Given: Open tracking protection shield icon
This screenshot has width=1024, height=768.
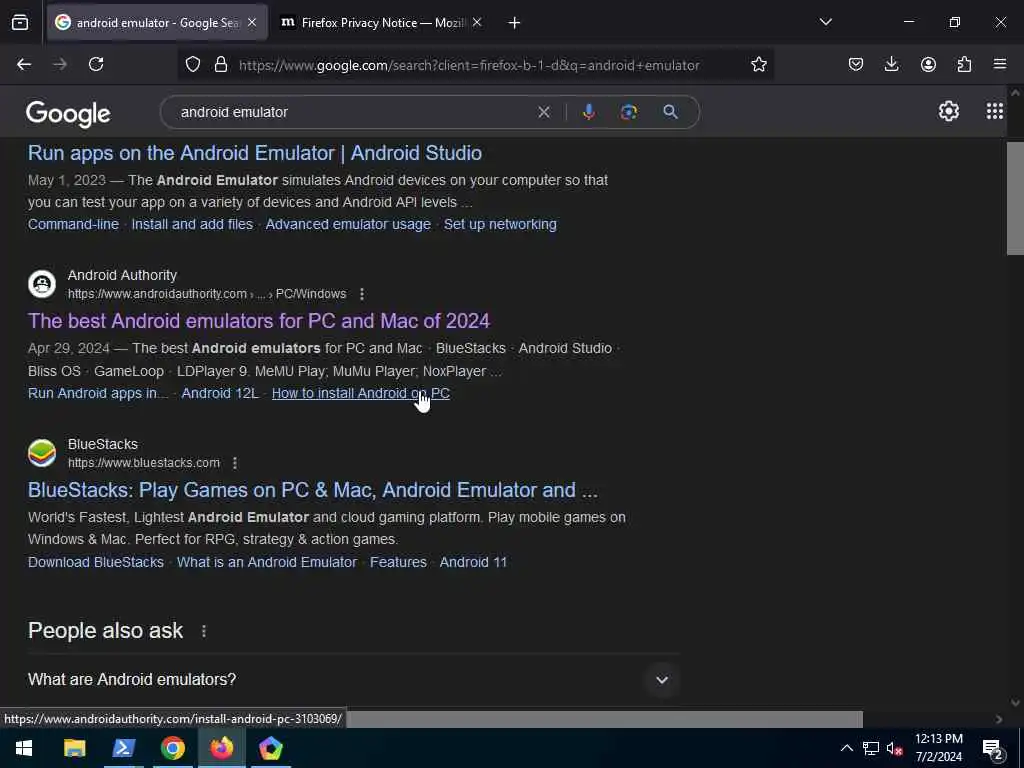Looking at the screenshot, I should (x=193, y=65).
